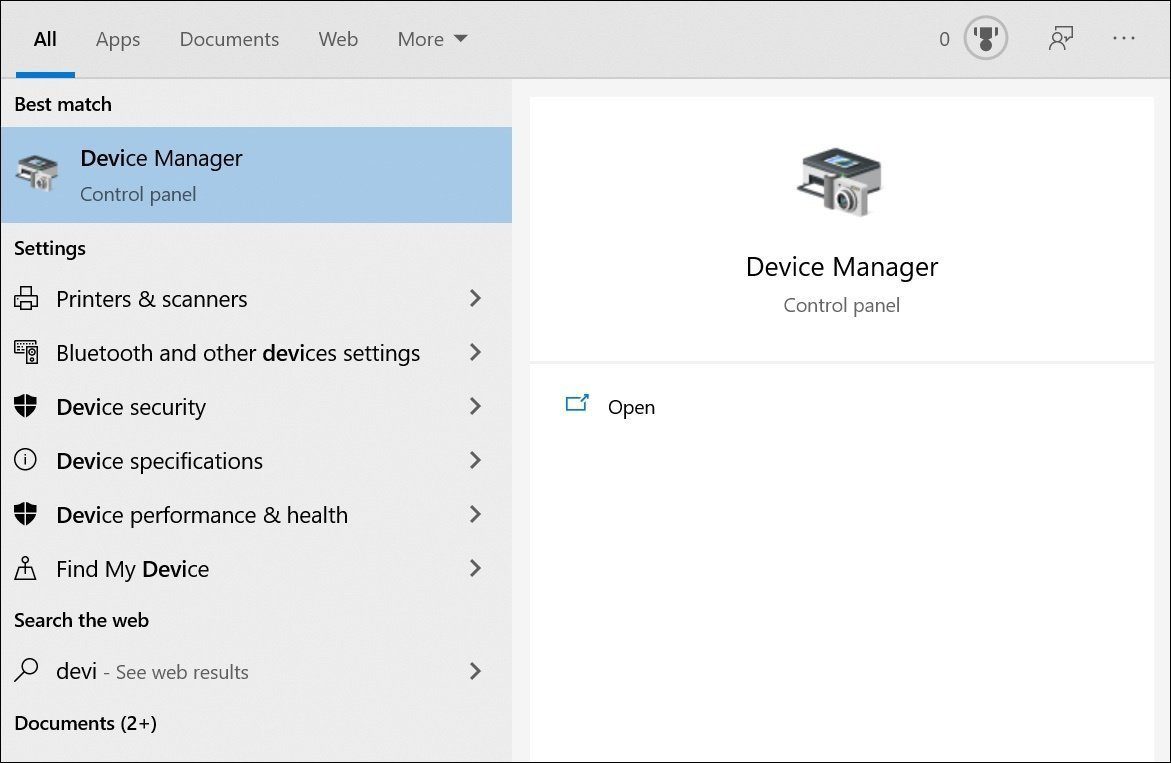Click the Open action icon

[x=577, y=404]
